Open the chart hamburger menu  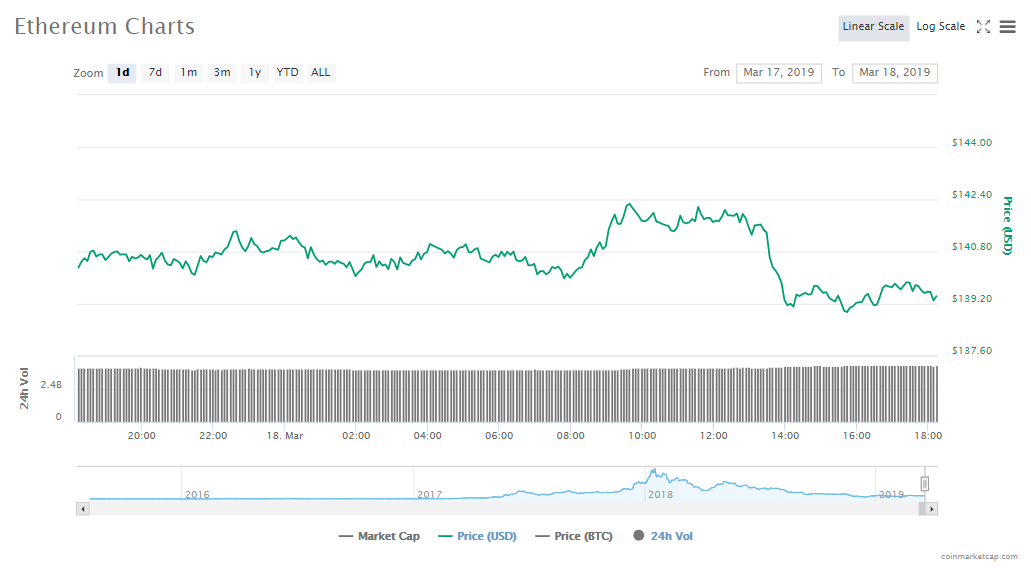pyautogui.click(x=1007, y=27)
